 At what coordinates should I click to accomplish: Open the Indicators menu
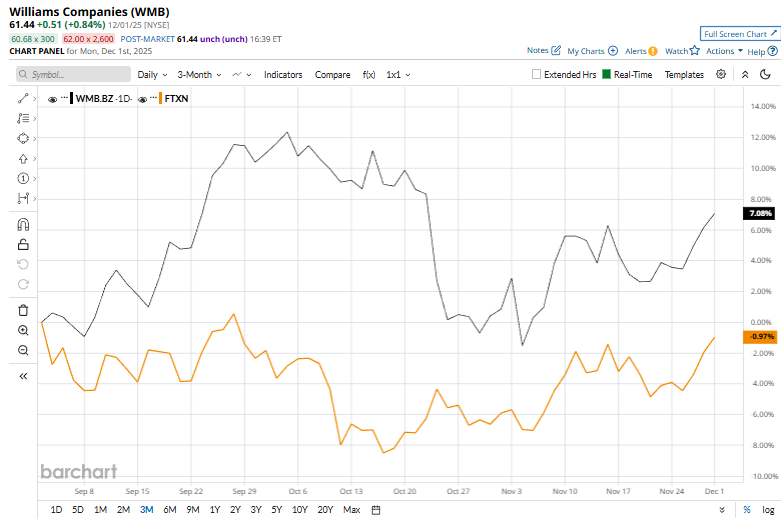point(283,75)
